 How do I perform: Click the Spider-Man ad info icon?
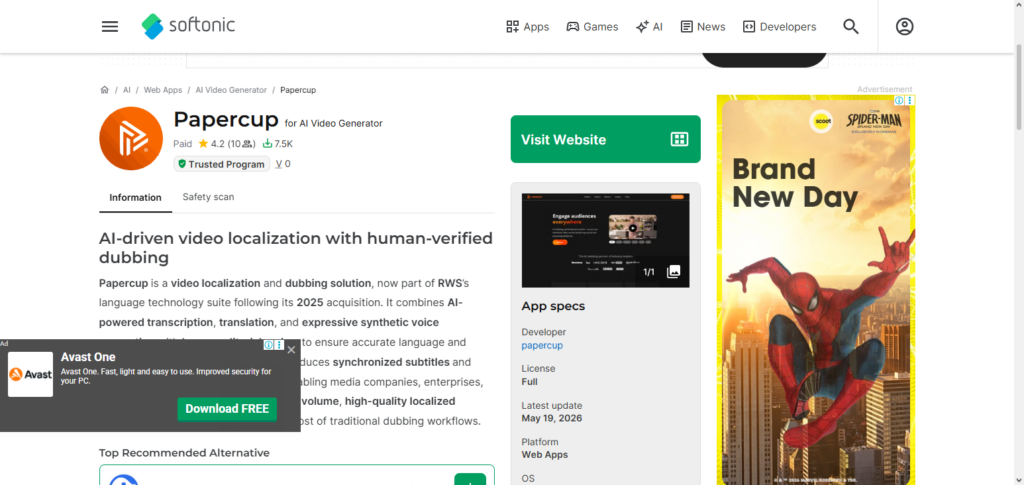click(x=899, y=101)
